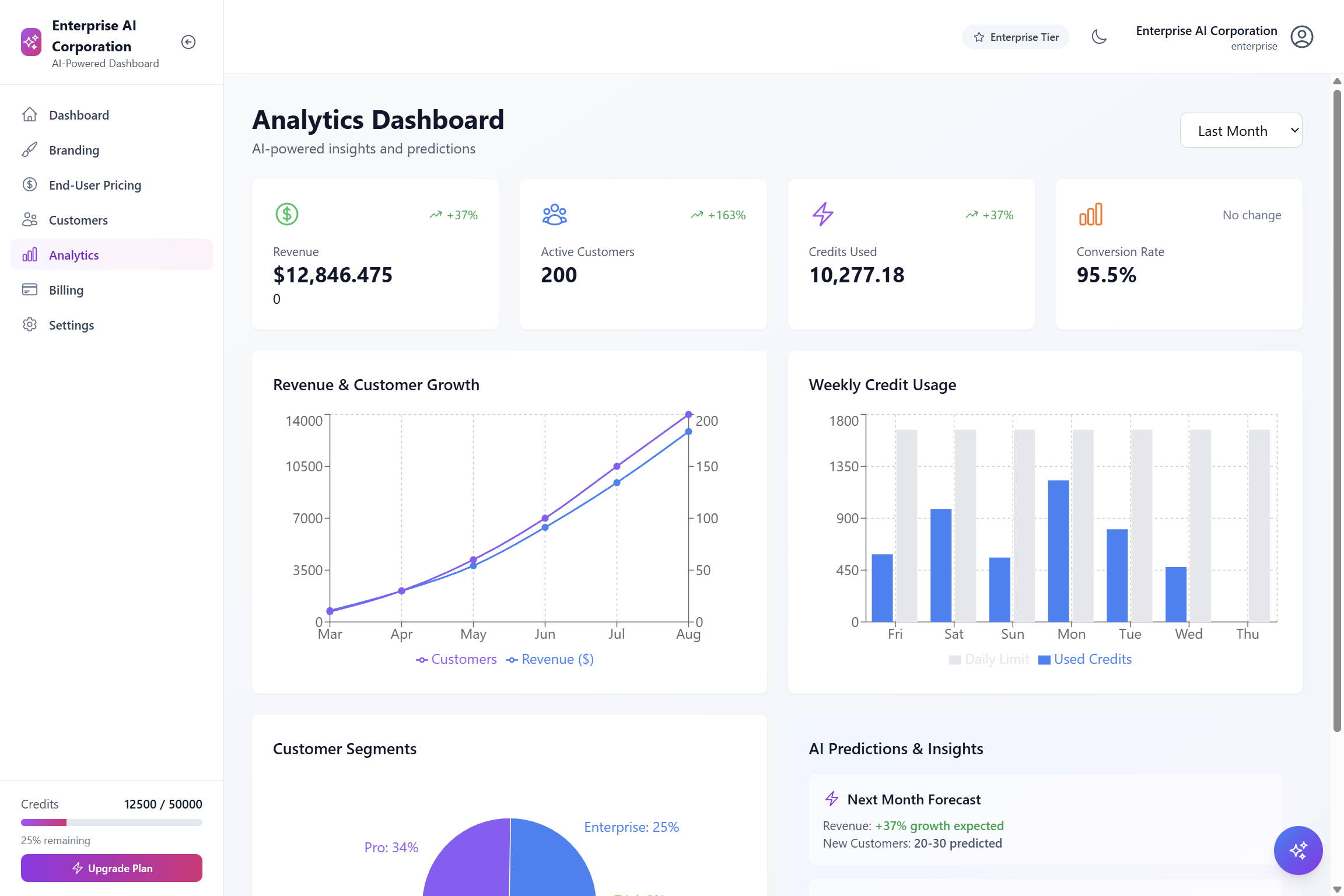Click the credits usage progress bar
The width and height of the screenshot is (1344, 896).
[x=111, y=822]
